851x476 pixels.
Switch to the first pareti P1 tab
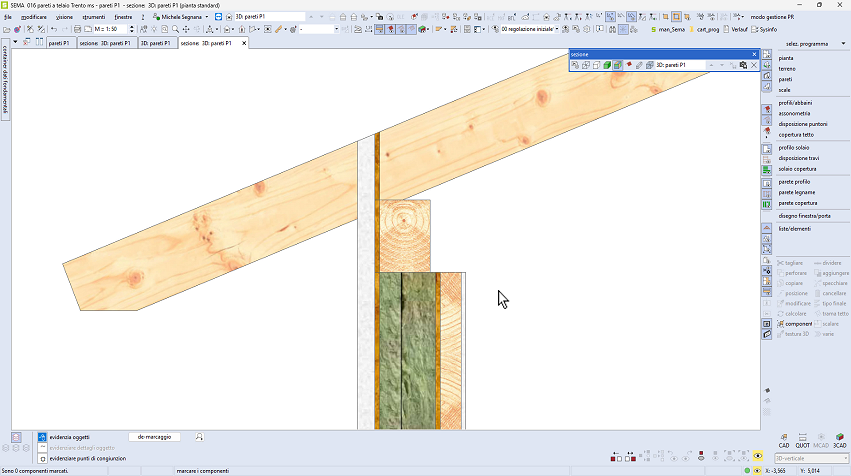click(58, 44)
